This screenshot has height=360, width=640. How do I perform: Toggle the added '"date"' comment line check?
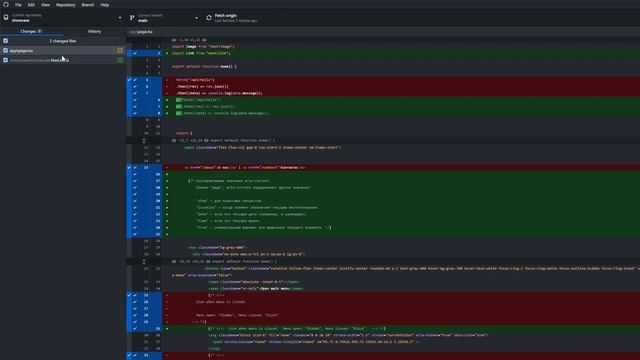coord(135,214)
